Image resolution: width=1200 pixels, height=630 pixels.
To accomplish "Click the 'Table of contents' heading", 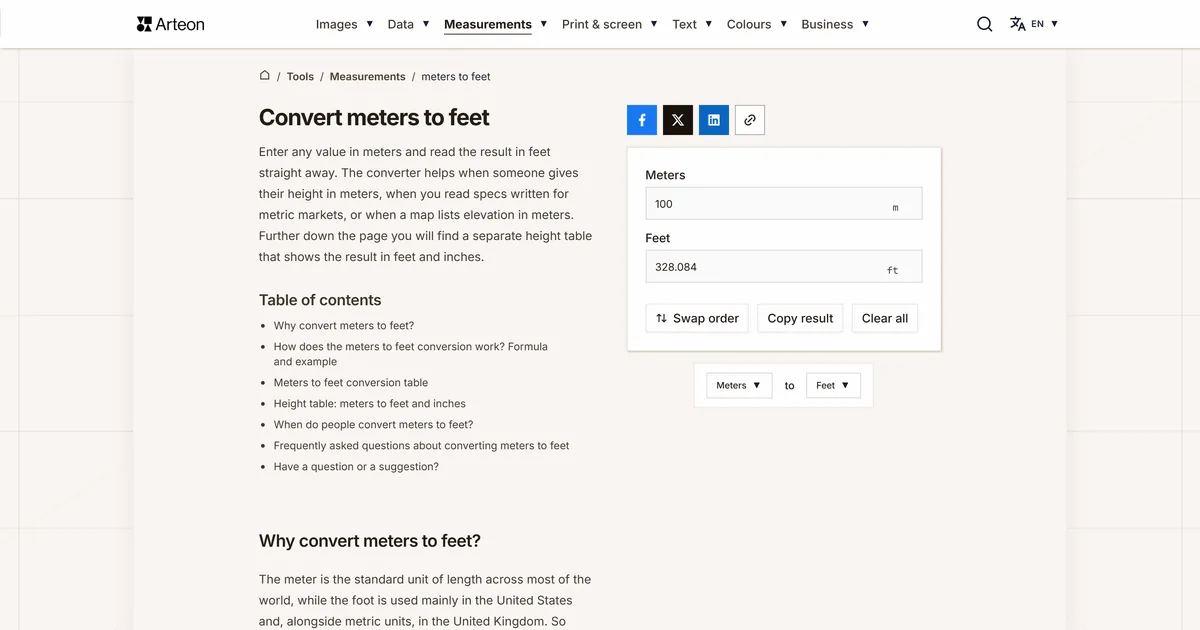I will (x=320, y=300).
